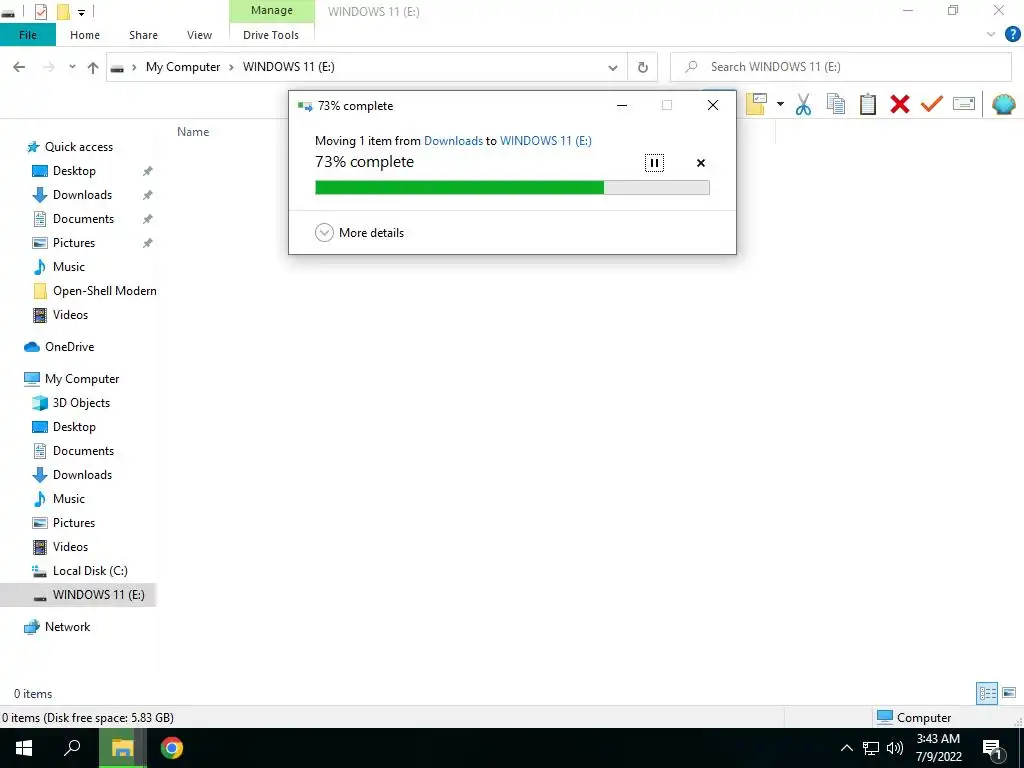
Task: Switch to Large icons view layout
Action: click(x=1009, y=693)
